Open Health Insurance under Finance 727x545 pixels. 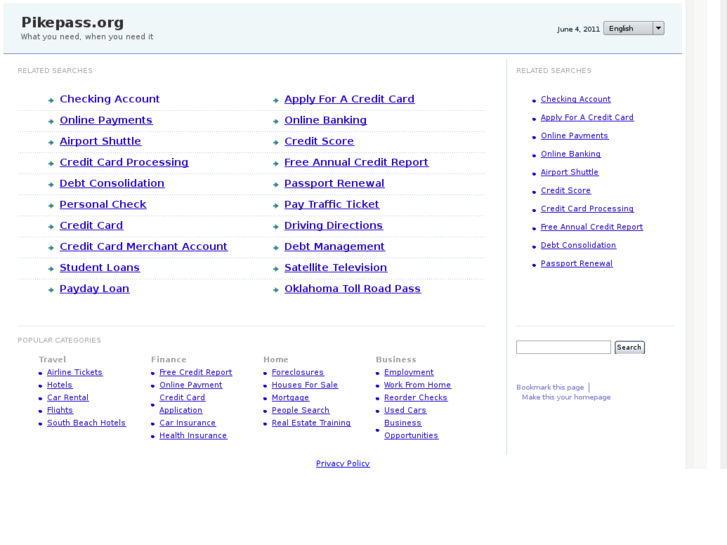(x=193, y=436)
